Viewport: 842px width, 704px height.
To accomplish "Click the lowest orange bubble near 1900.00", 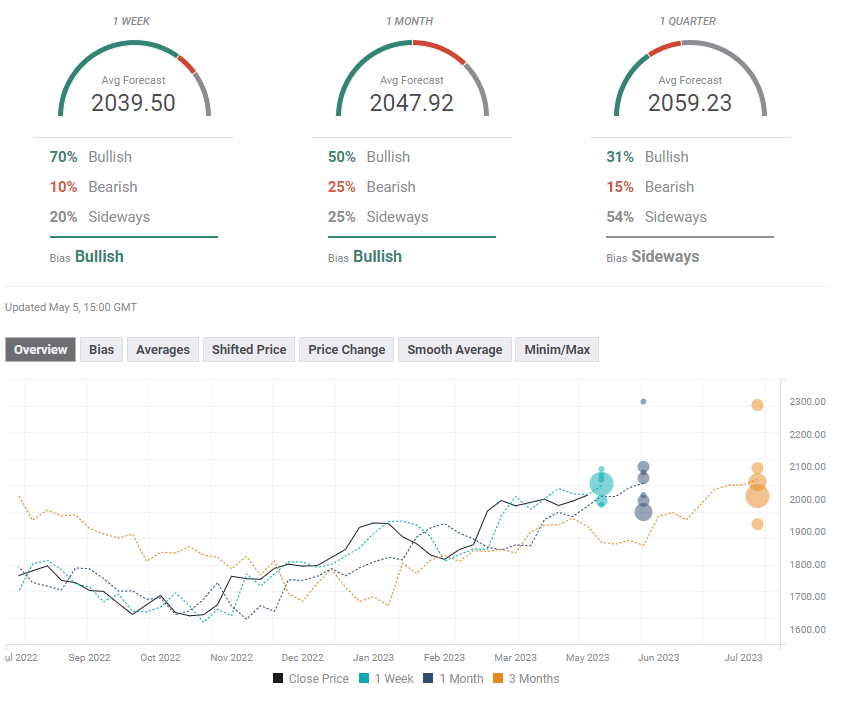I will tap(757, 524).
